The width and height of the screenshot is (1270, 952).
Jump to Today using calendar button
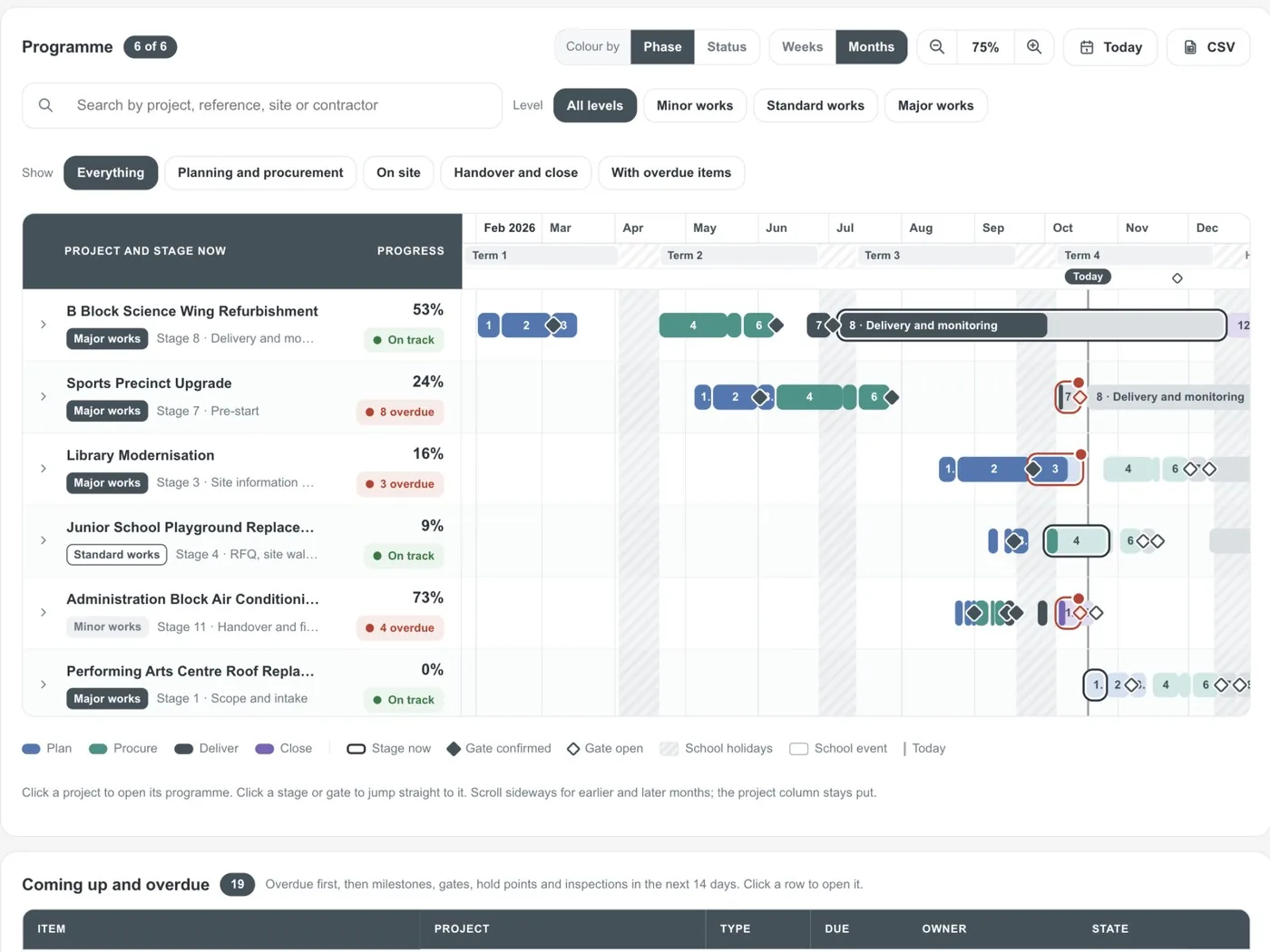point(1110,47)
